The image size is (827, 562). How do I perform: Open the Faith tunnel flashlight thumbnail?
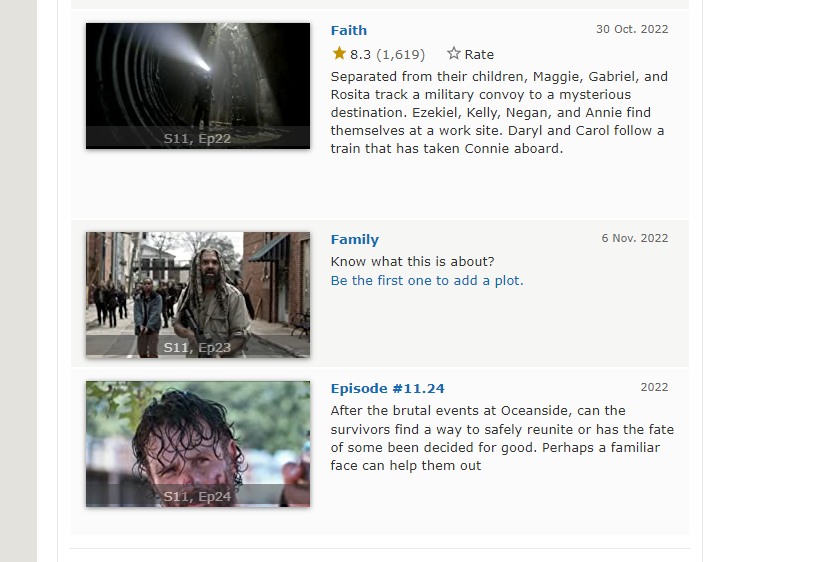198,86
